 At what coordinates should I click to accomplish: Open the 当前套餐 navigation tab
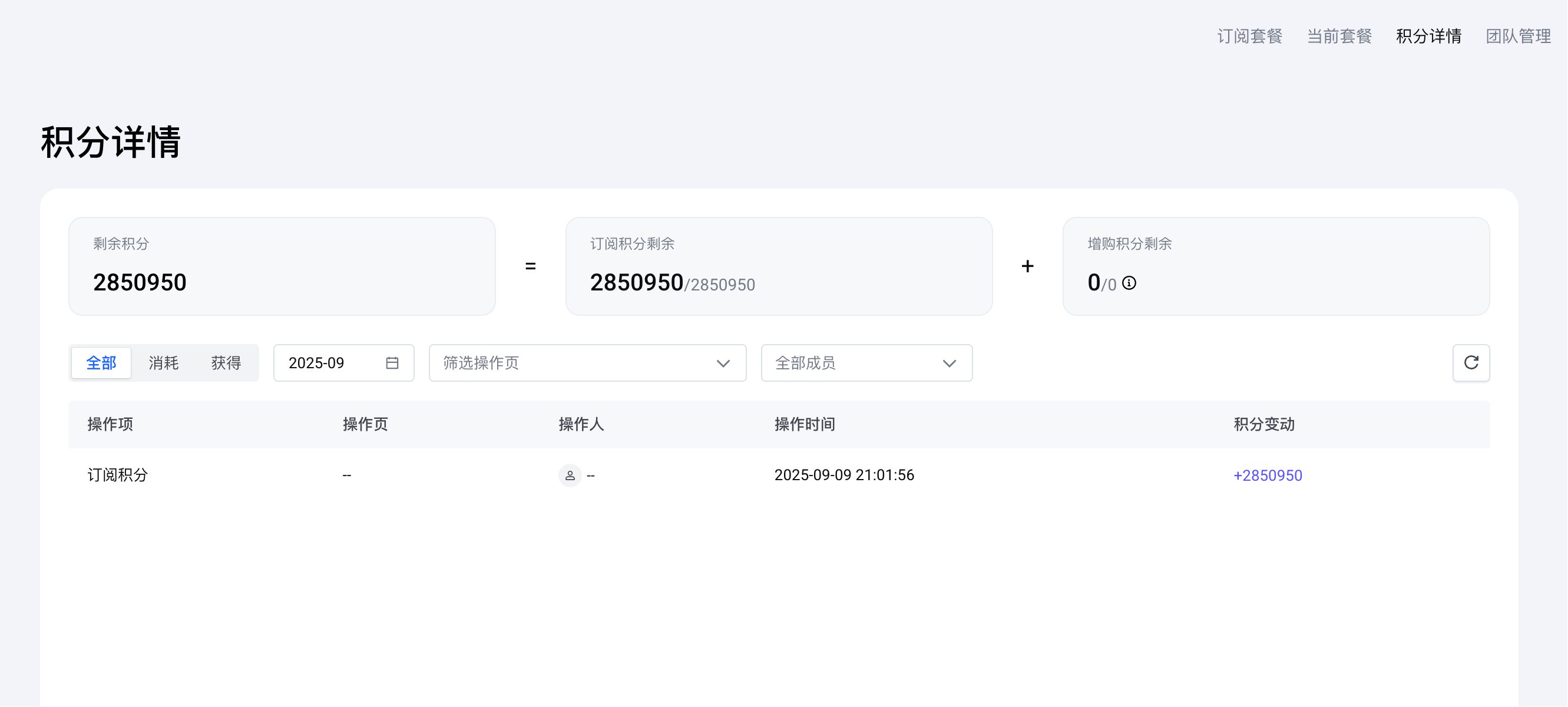click(x=1338, y=36)
